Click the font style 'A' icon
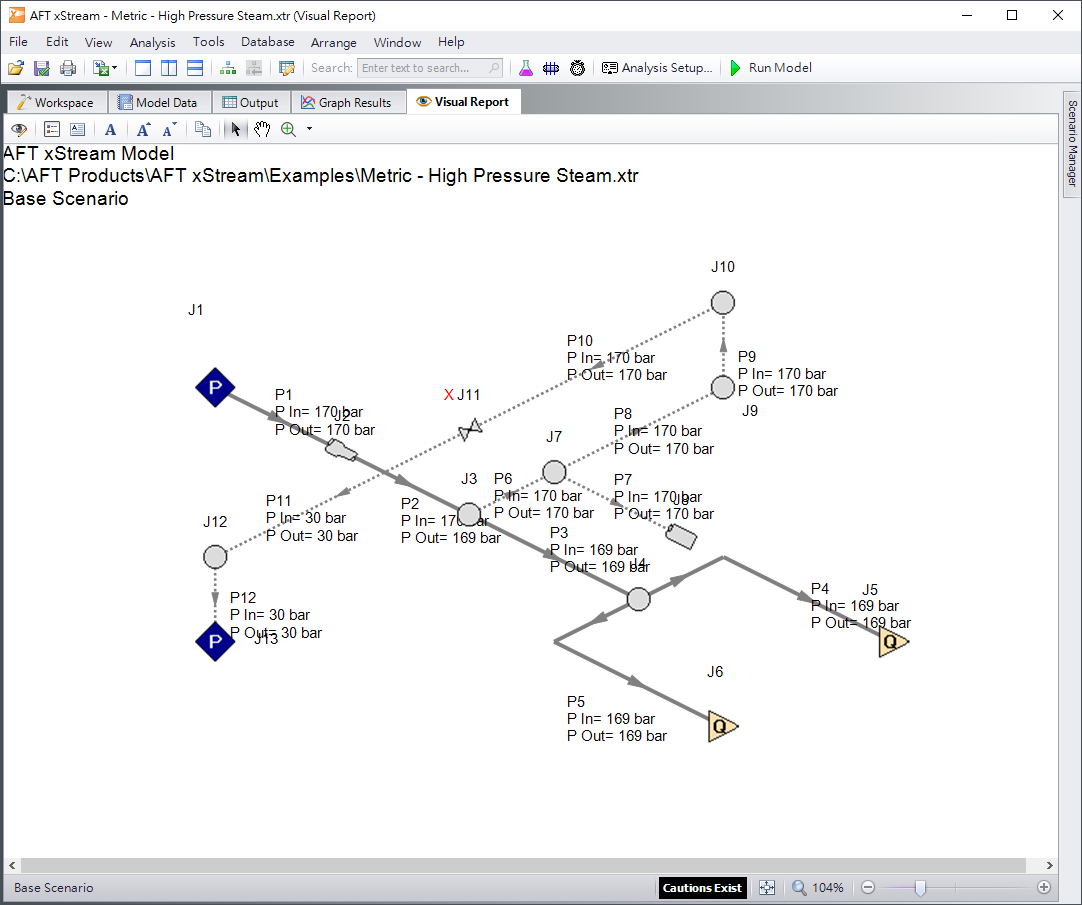 [x=110, y=129]
